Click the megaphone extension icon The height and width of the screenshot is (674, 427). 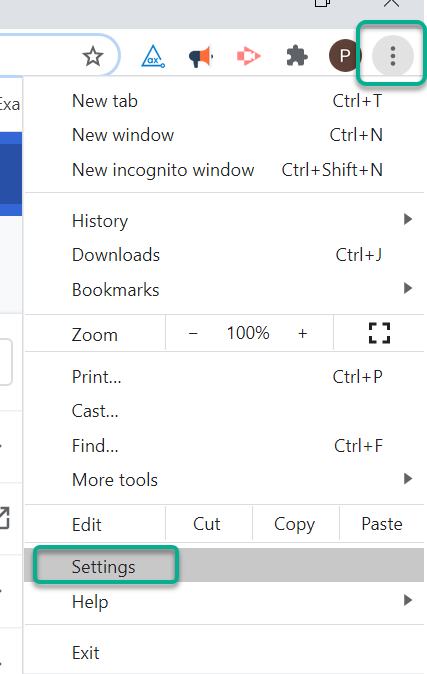click(x=201, y=57)
